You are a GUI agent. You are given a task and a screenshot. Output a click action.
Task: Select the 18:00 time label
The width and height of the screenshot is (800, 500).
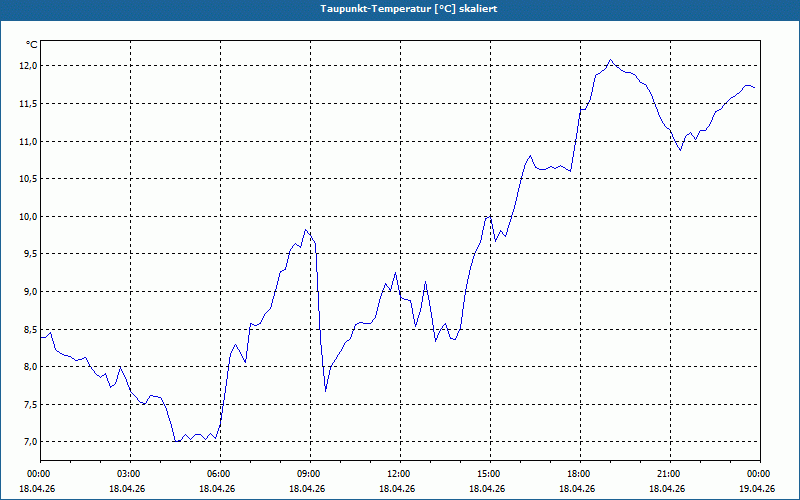coord(580,474)
